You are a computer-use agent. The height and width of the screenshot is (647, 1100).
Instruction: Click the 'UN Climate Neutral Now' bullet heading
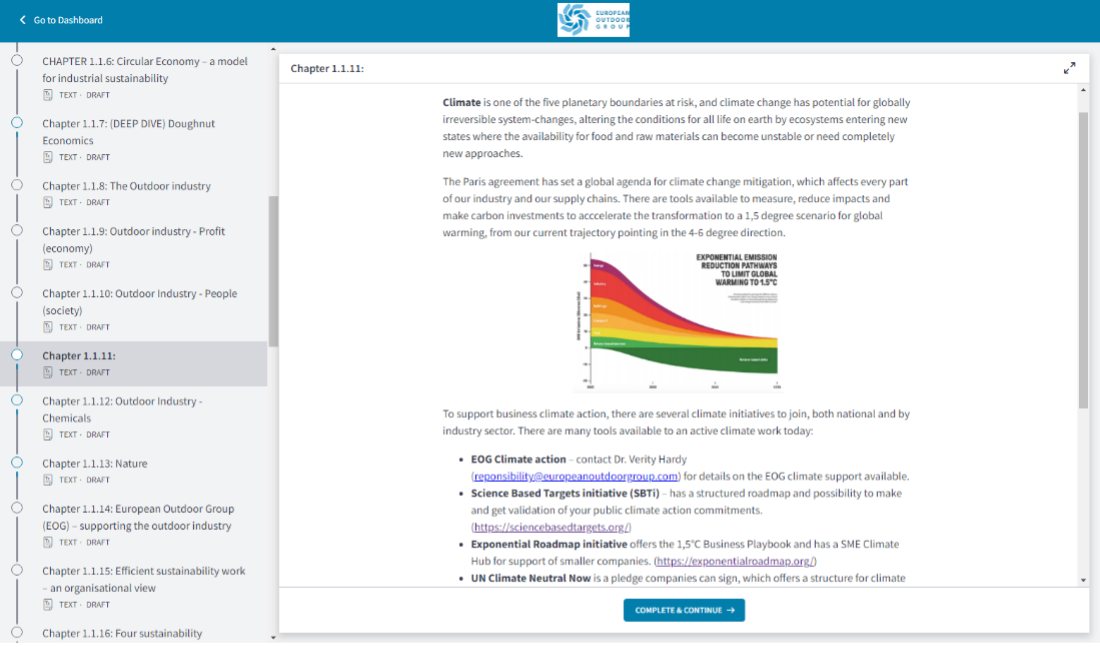(x=530, y=578)
